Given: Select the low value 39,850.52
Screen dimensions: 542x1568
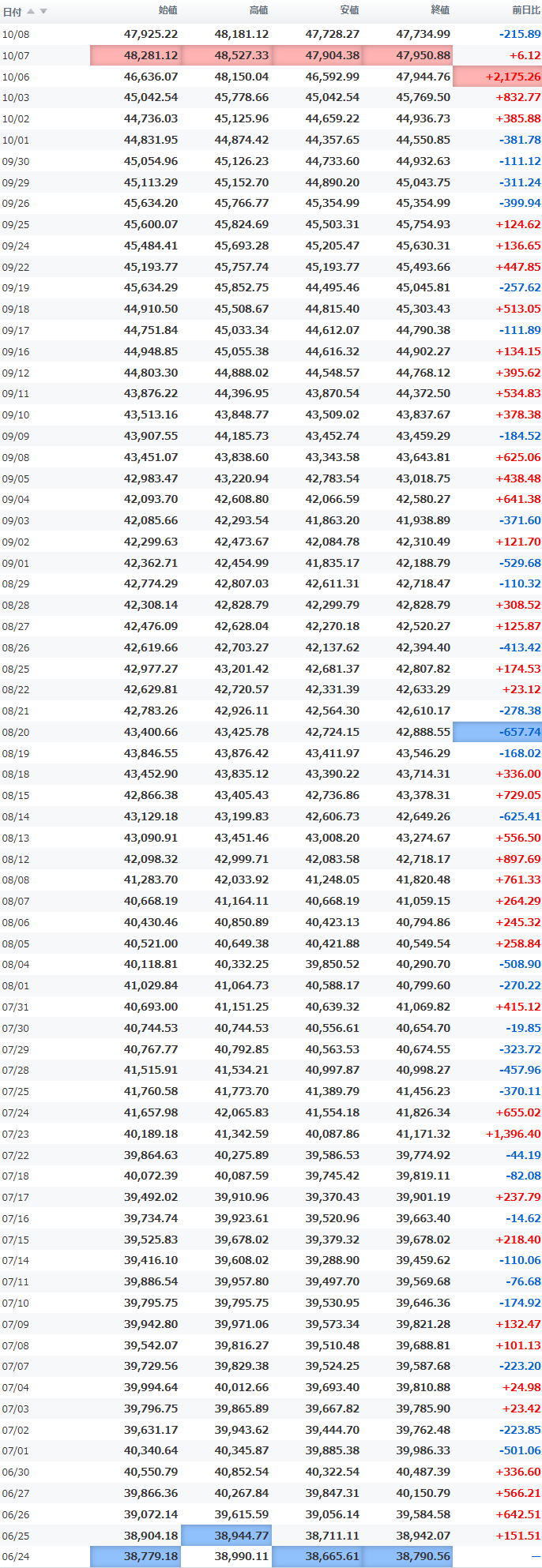Looking at the screenshot, I should [333, 964].
